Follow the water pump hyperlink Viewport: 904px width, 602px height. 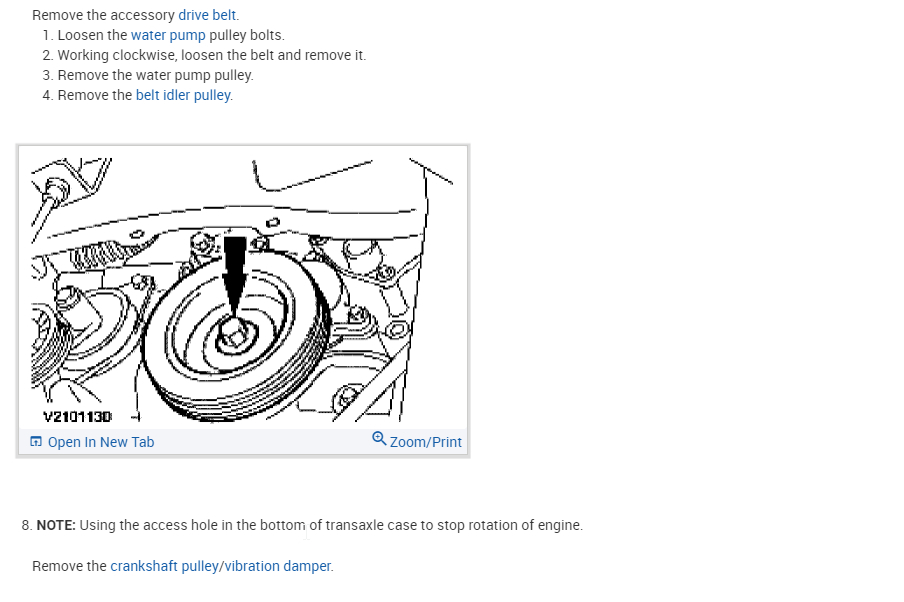(168, 35)
